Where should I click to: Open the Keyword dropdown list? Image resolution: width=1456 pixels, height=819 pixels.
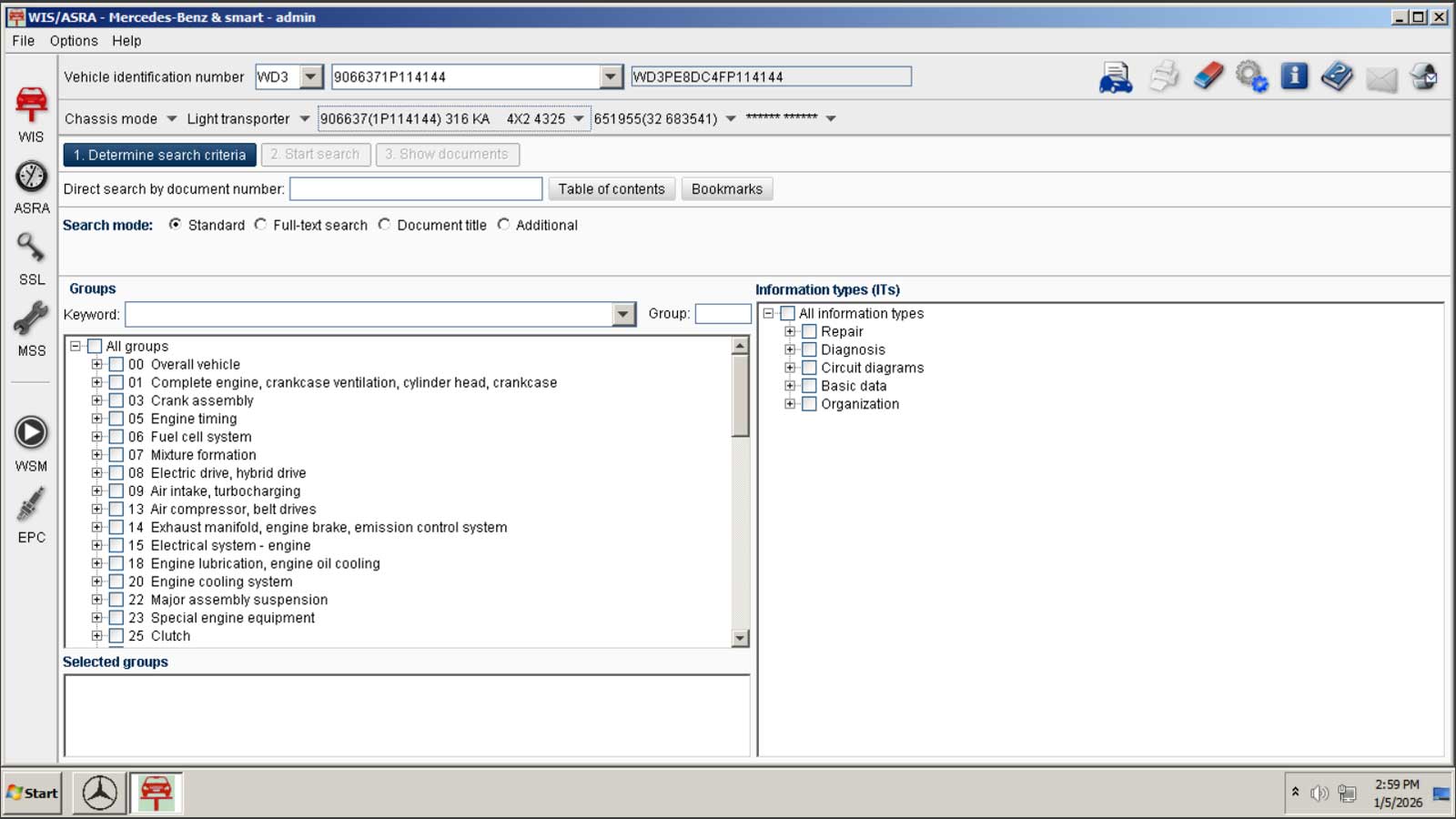pos(622,315)
